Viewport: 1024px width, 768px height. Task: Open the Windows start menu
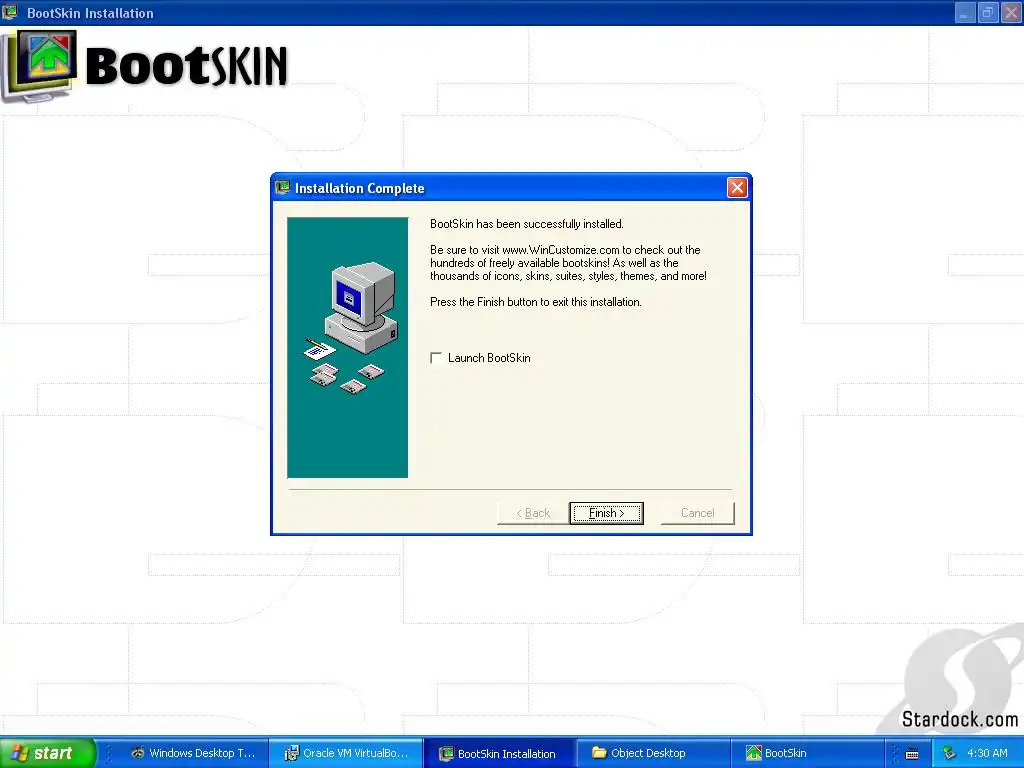[48, 753]
